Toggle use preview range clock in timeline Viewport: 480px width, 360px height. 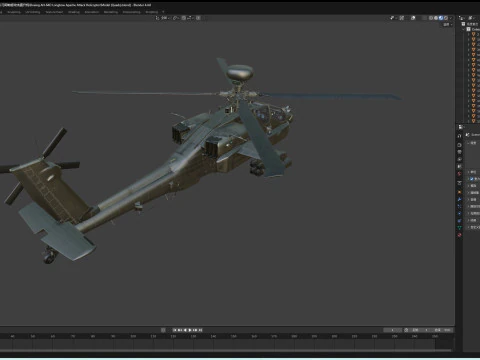click(x=406, y=330)
